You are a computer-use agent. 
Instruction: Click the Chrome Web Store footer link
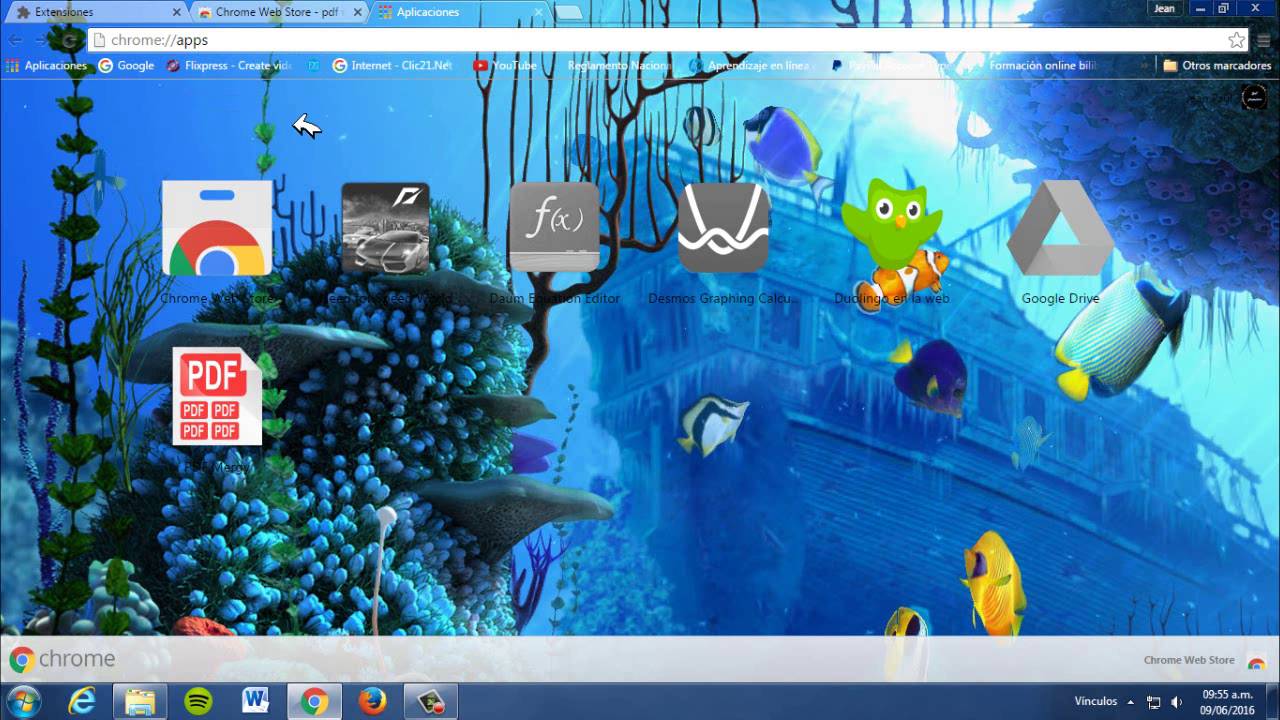[1204, 660]
